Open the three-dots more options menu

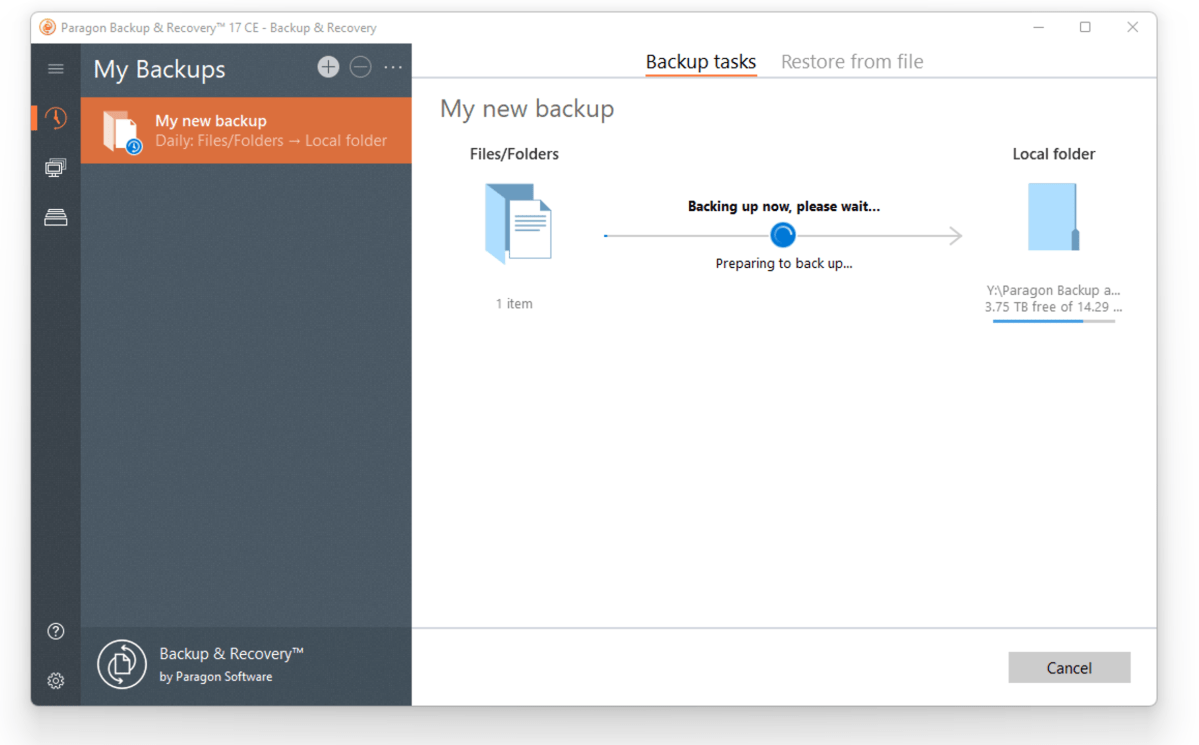tap(393, 67)
